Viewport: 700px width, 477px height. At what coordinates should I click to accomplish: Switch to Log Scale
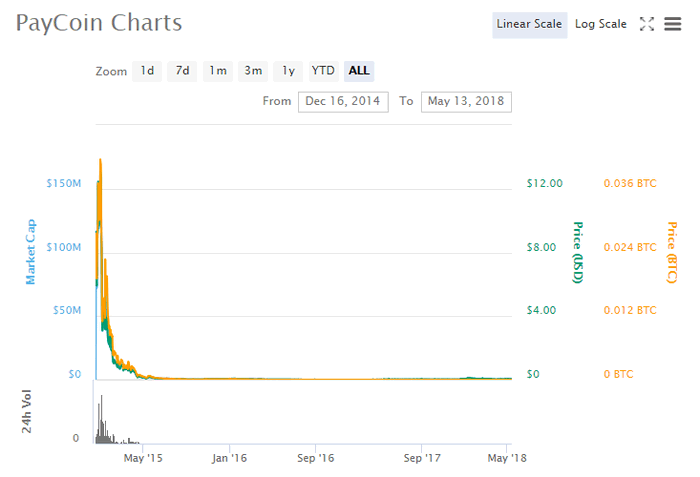600,24
